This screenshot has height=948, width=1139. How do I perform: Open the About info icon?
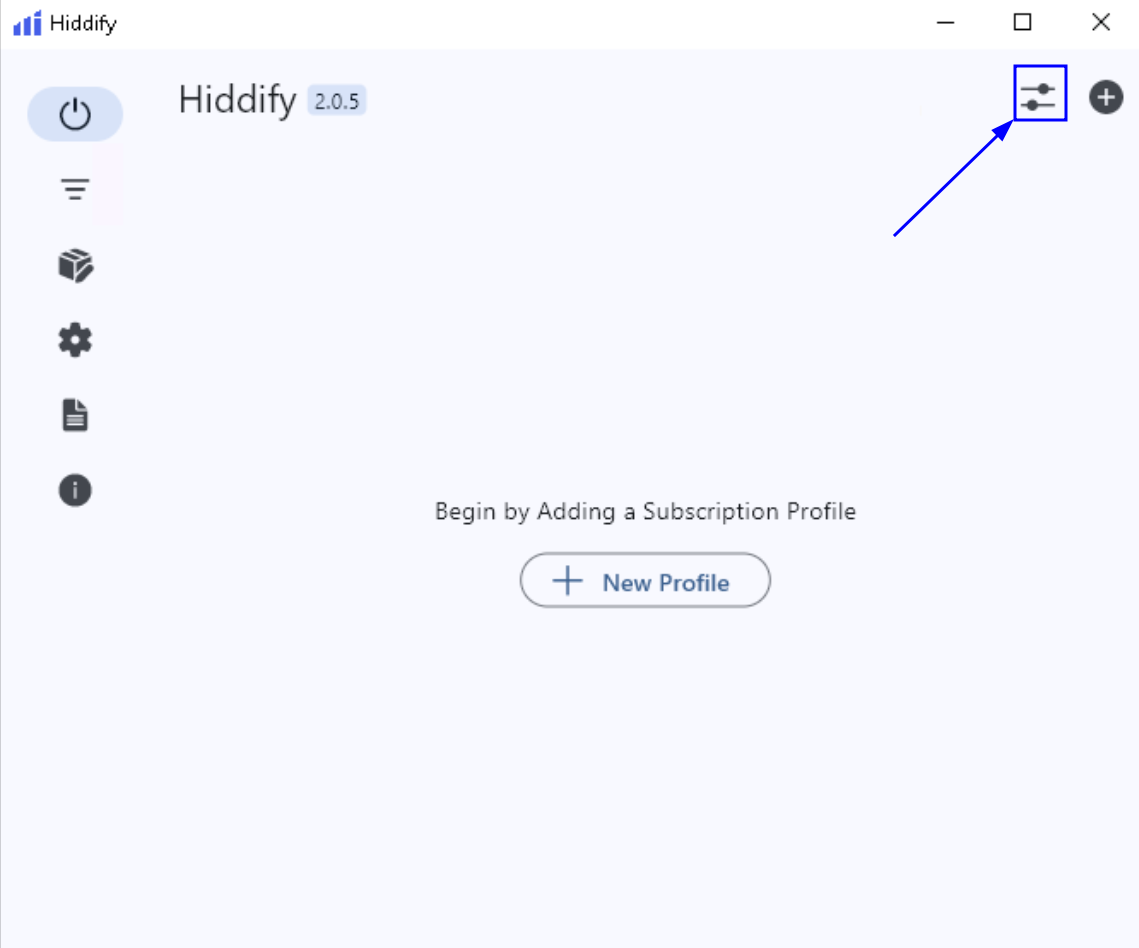pos(75,490)
